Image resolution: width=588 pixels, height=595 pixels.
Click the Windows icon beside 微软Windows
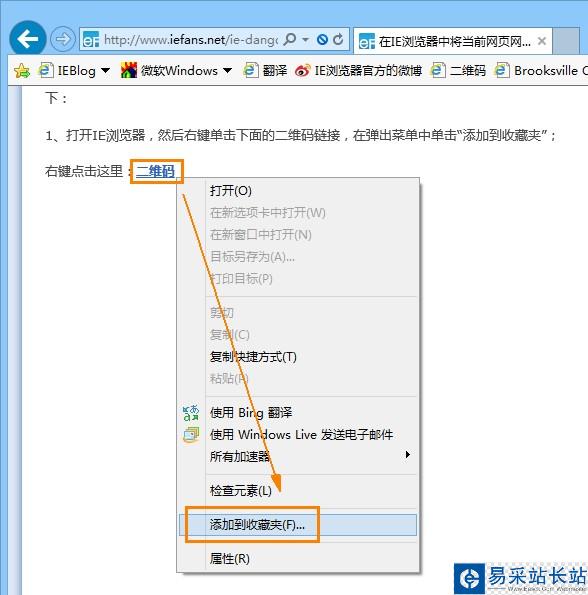pos(129,70)
